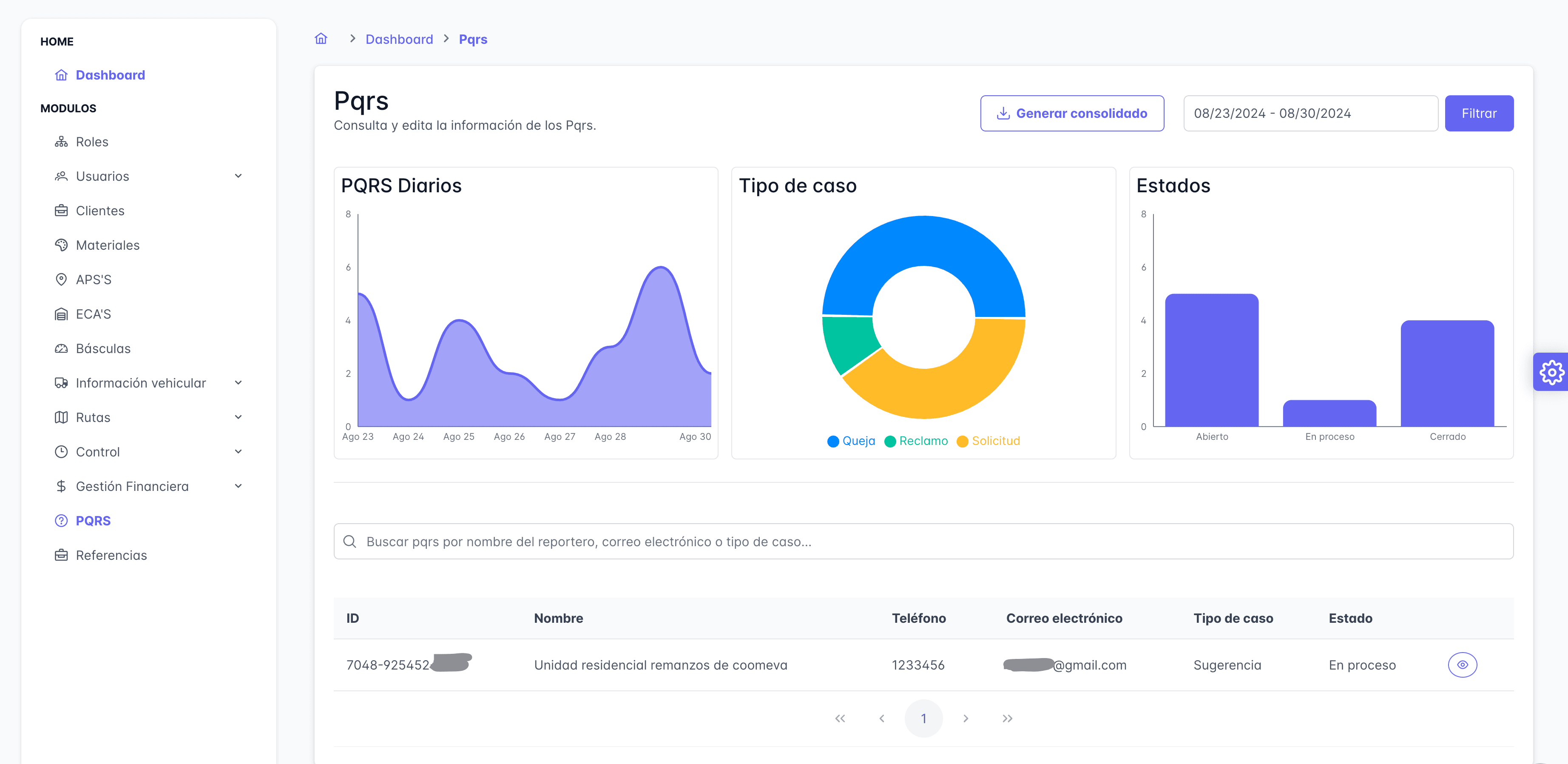Open the settings gear on right edge
The height and width of the screenshot is (764, 1568).
tap(1551, 372)
